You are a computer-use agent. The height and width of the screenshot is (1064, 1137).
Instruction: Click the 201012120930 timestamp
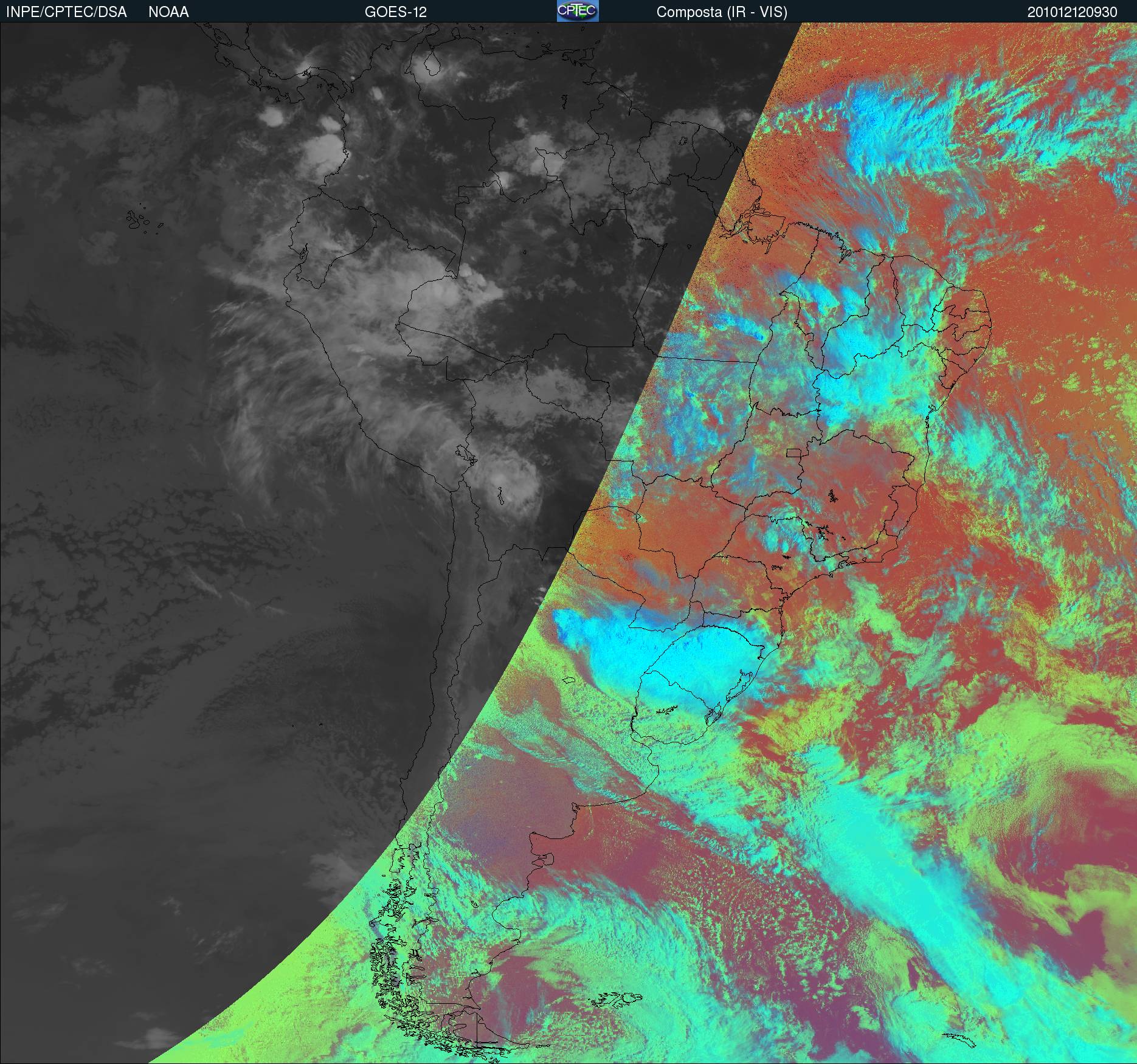tap(1073, 13)
